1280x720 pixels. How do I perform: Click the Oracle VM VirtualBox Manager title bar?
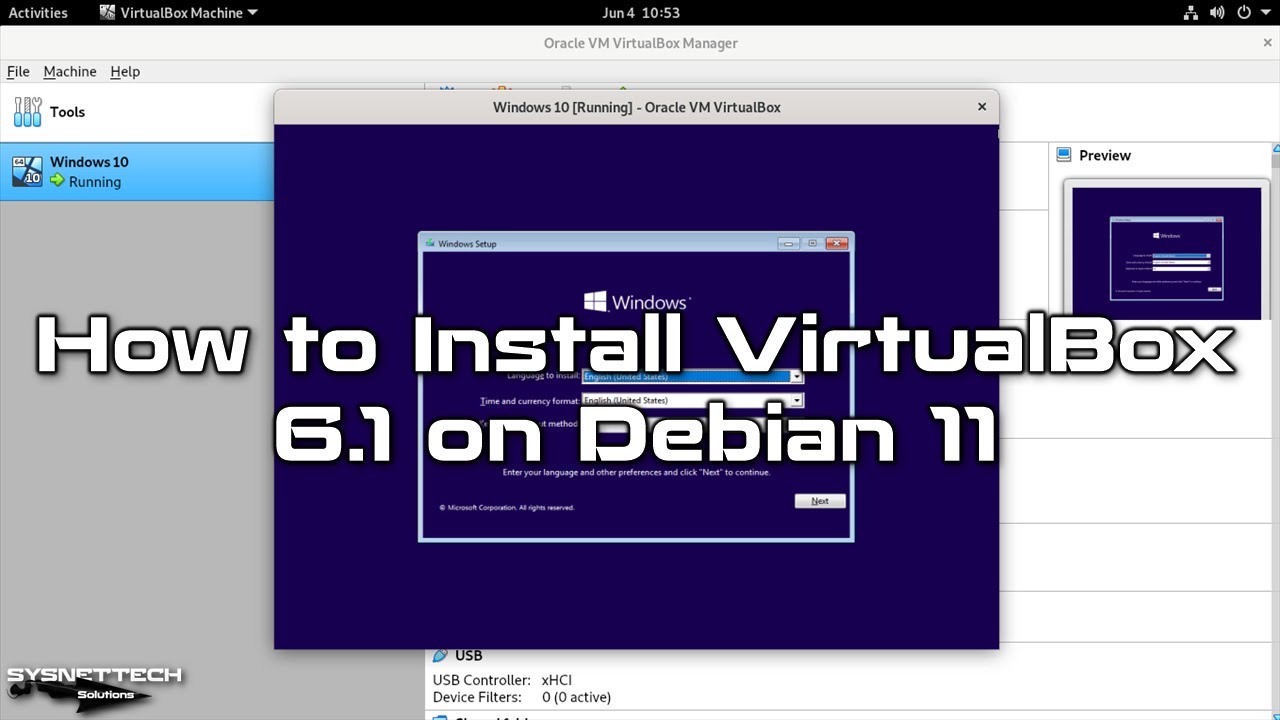640,43
